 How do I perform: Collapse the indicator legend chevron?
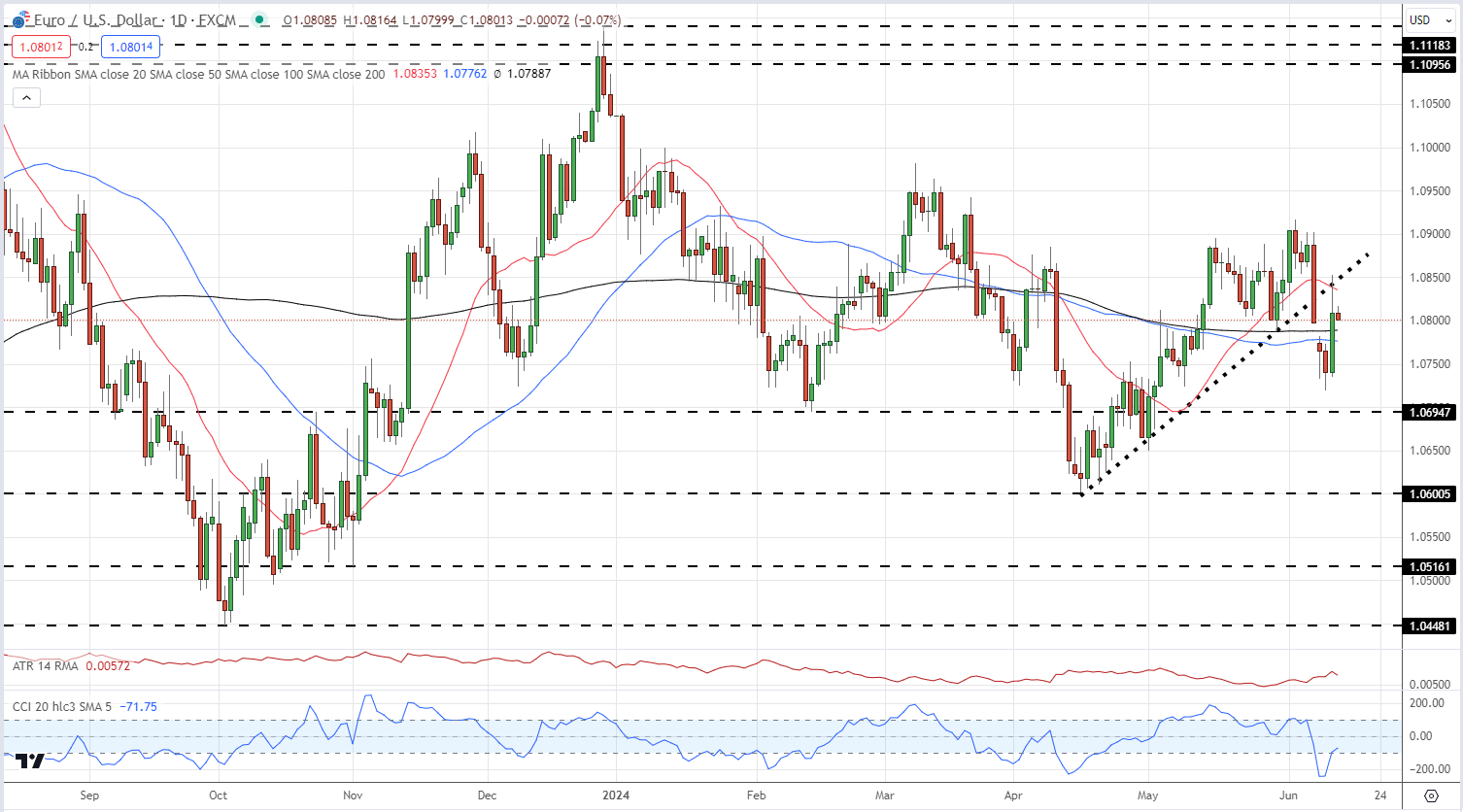click(26, 97)
